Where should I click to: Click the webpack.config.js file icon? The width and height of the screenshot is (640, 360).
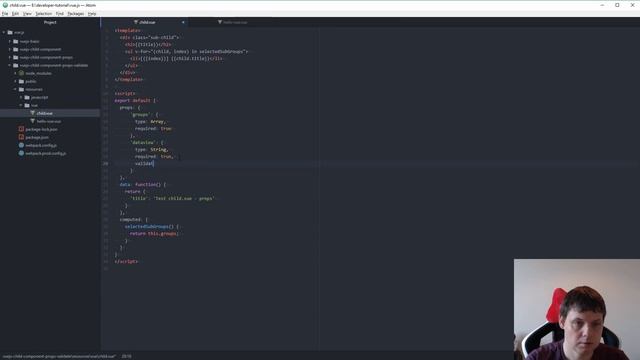pyautogui.click(x=21, y=145)
